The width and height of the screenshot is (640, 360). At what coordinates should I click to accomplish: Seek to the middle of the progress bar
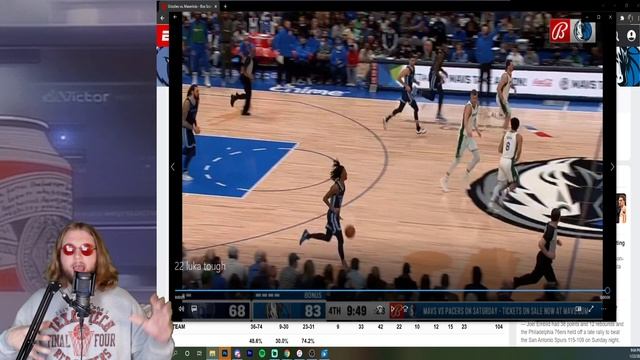point(391,291)
